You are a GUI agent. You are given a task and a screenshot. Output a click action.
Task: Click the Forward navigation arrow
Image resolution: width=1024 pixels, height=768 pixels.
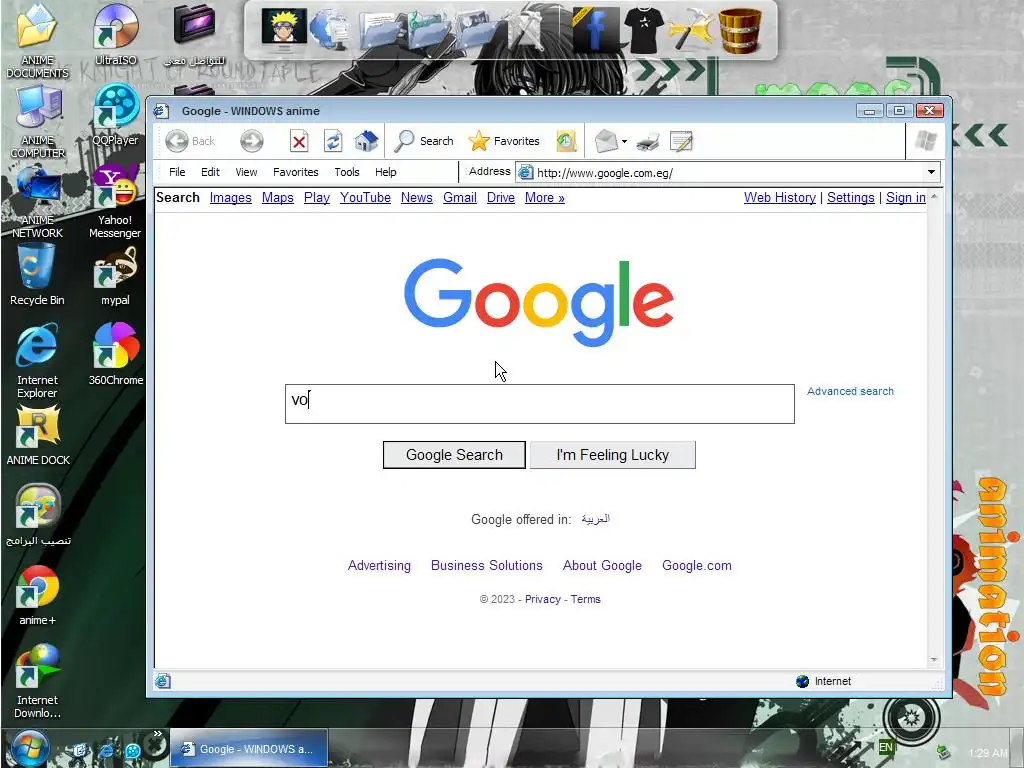pyautogui.click(x=251, y=141)
